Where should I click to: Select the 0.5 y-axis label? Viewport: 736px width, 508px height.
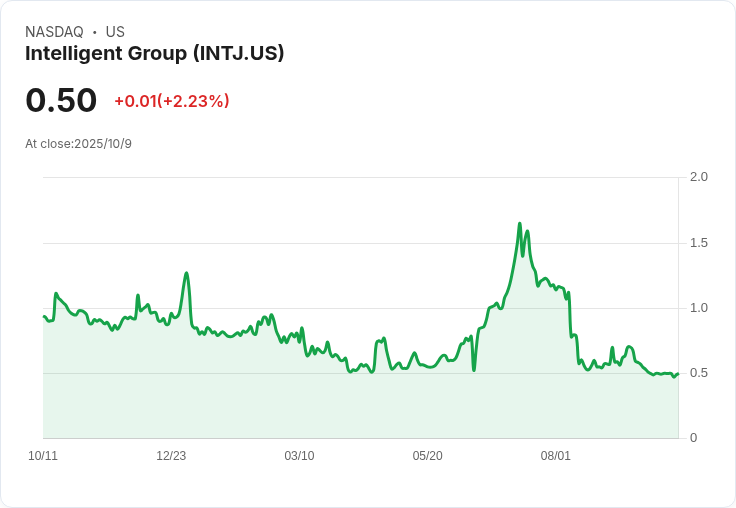coord(699,373)
